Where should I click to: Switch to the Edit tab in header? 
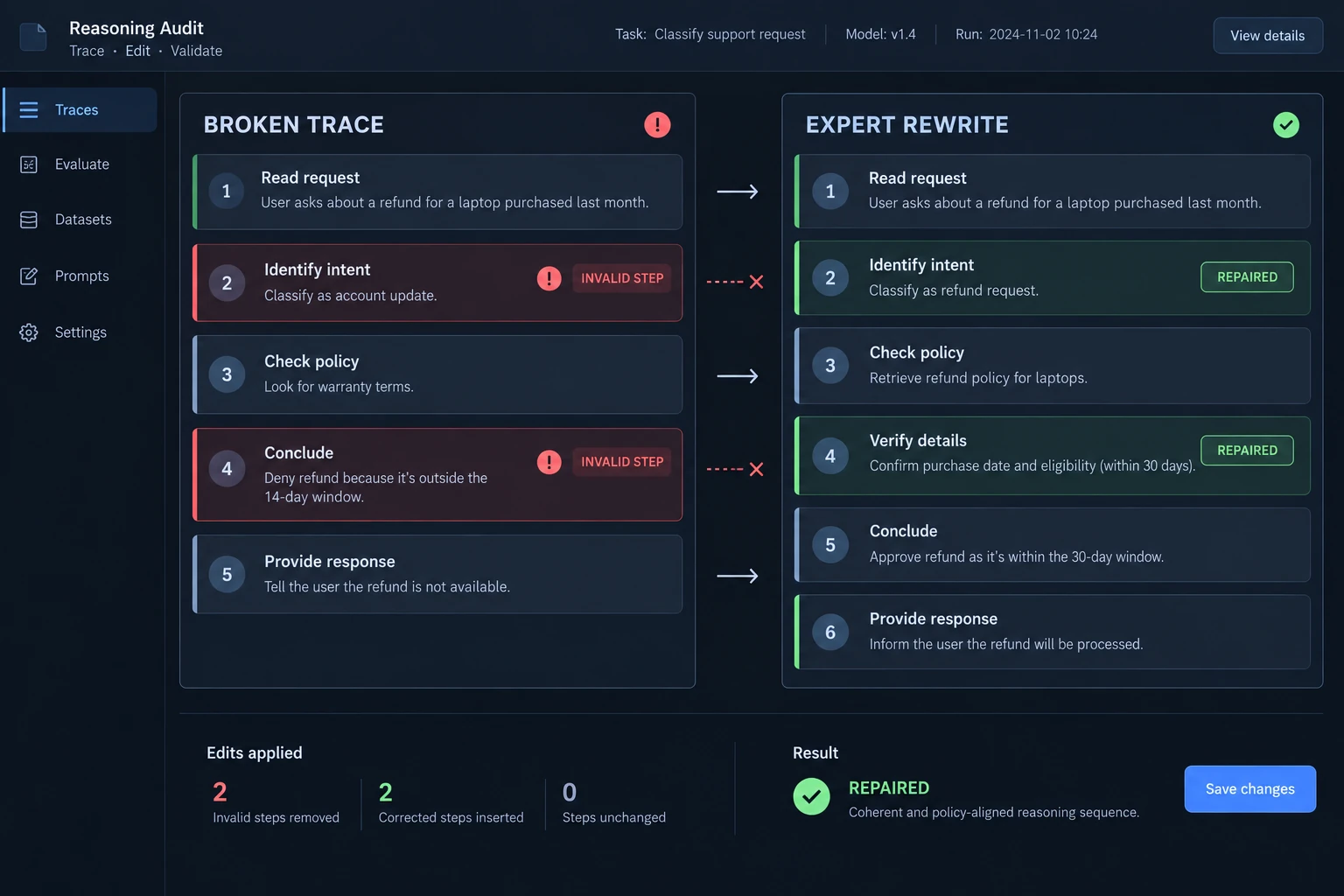tap(137, 51)
